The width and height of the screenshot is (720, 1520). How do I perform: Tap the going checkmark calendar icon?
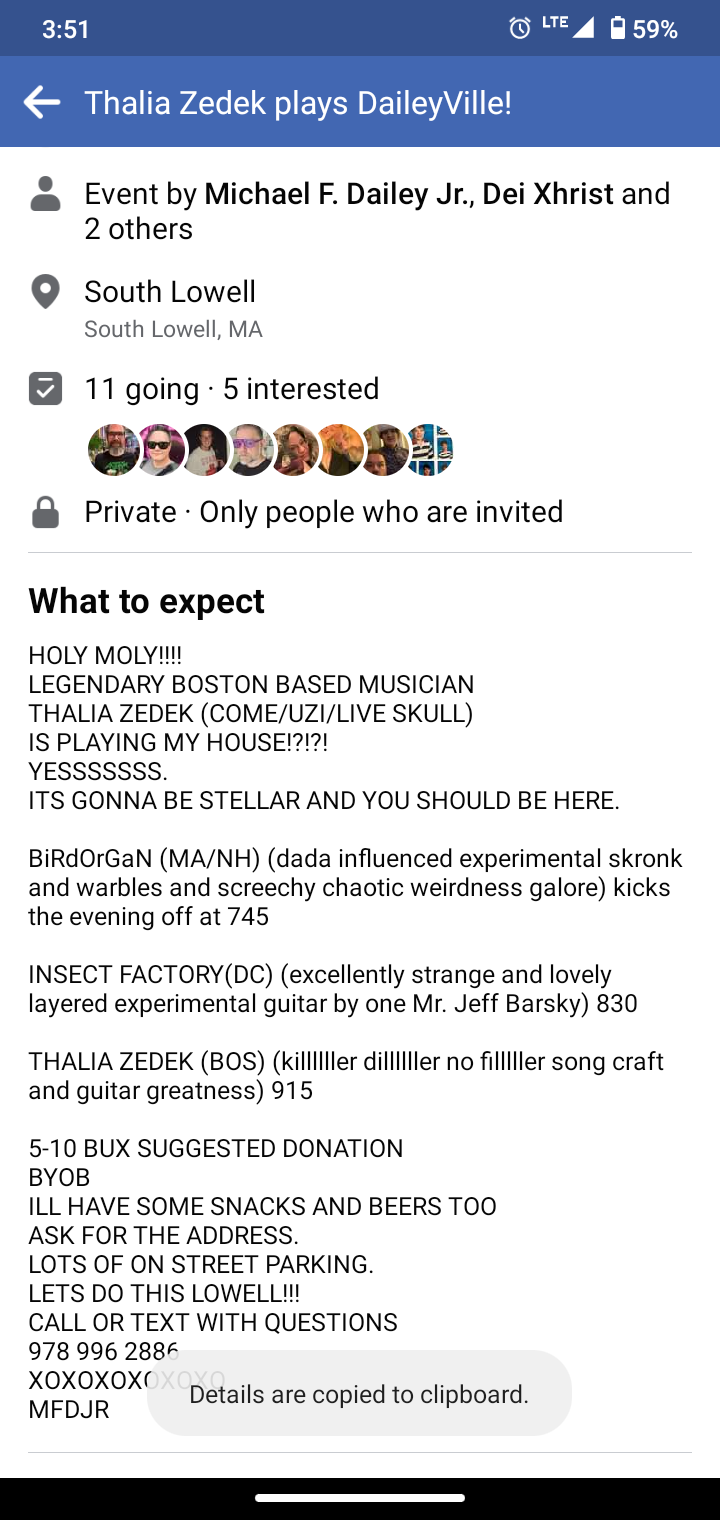coord(46,389)
